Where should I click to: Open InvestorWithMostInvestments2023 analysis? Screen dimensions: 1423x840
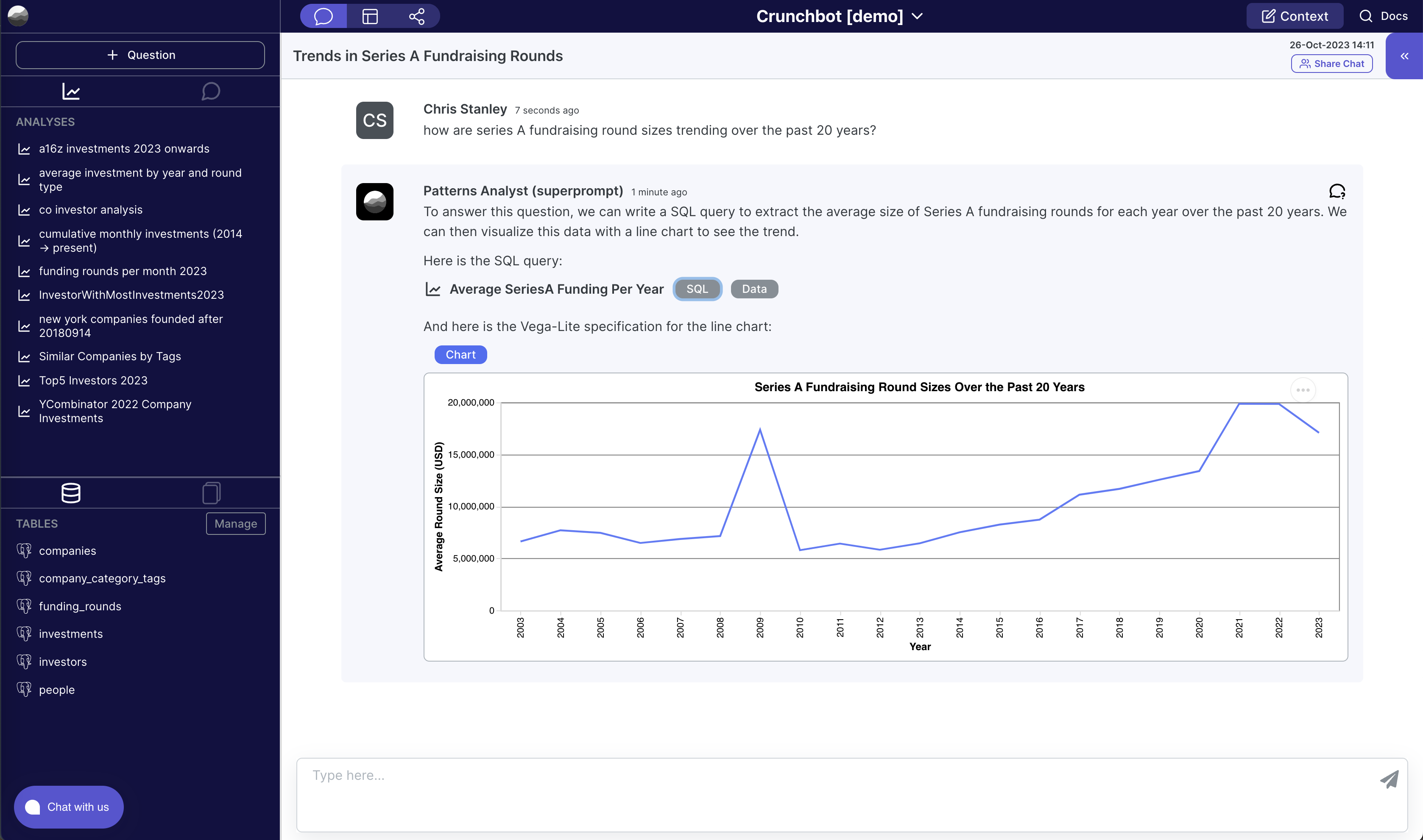click(131, 295)
